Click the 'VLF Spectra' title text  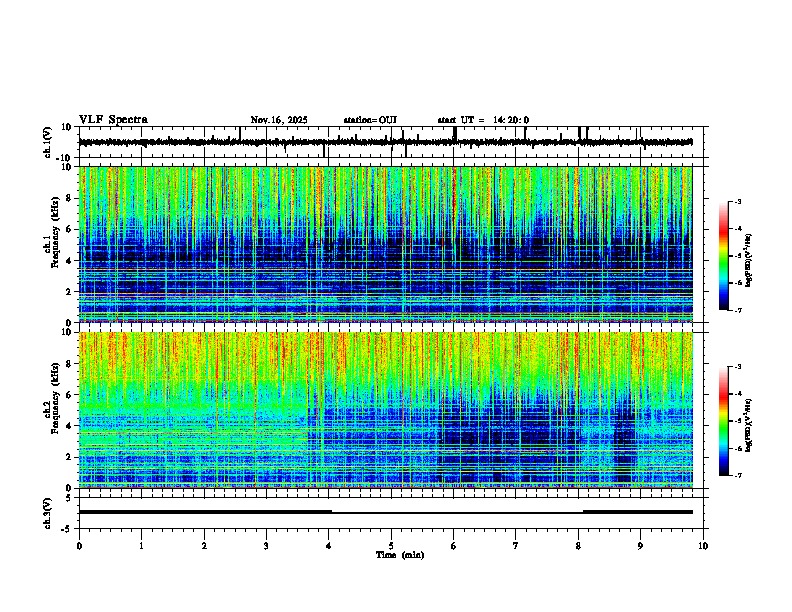tap(113, 119)
